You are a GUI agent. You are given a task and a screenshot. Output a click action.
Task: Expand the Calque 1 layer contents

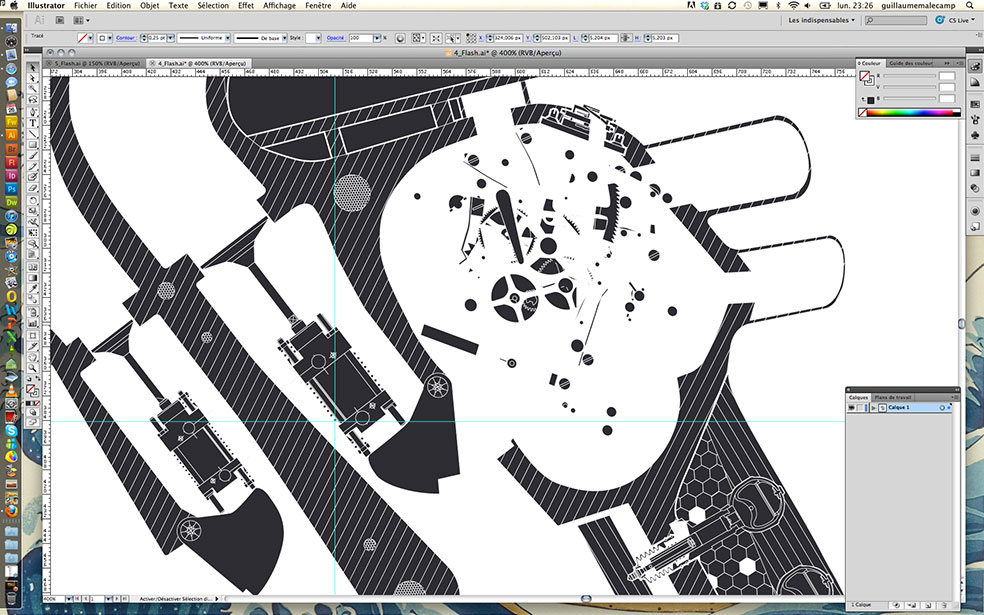coord(873,408)
